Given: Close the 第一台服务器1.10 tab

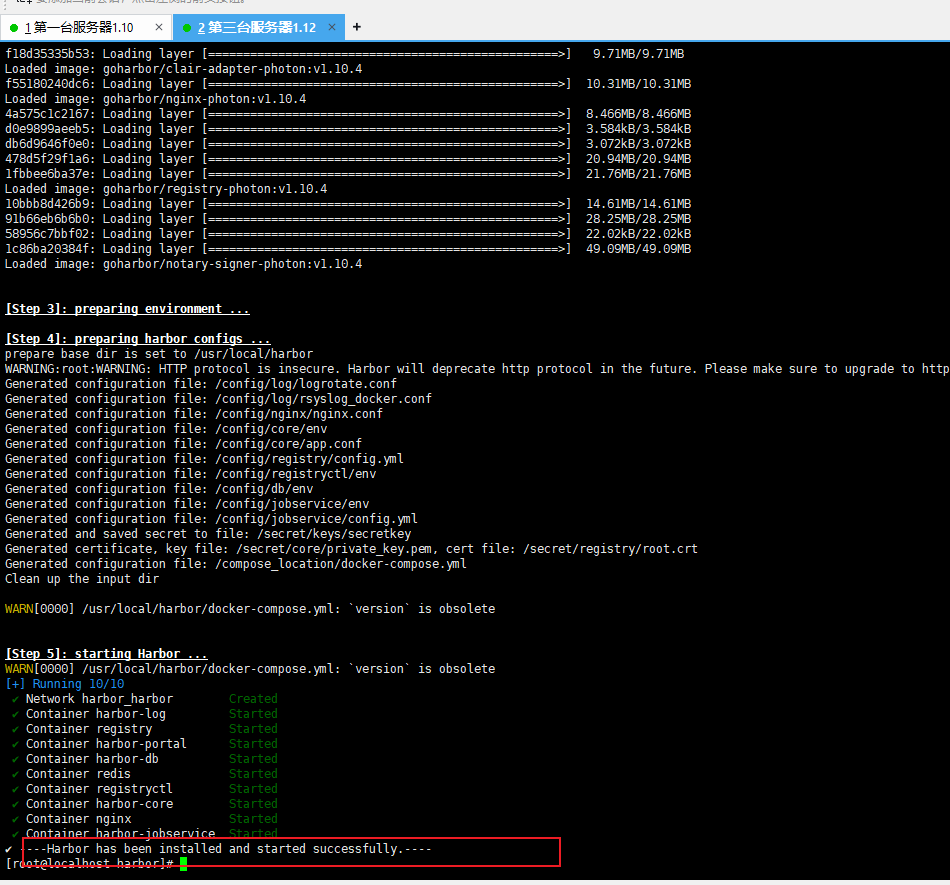Looking at the screenshot, I should 159,27.
